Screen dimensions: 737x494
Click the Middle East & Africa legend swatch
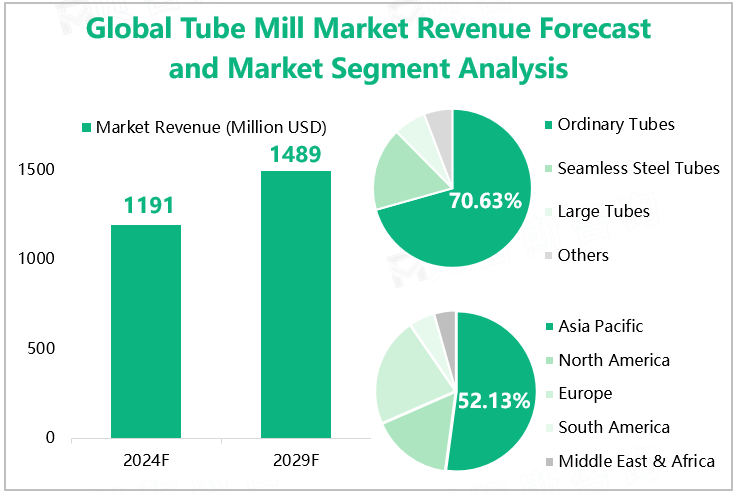tap(547, 462)
